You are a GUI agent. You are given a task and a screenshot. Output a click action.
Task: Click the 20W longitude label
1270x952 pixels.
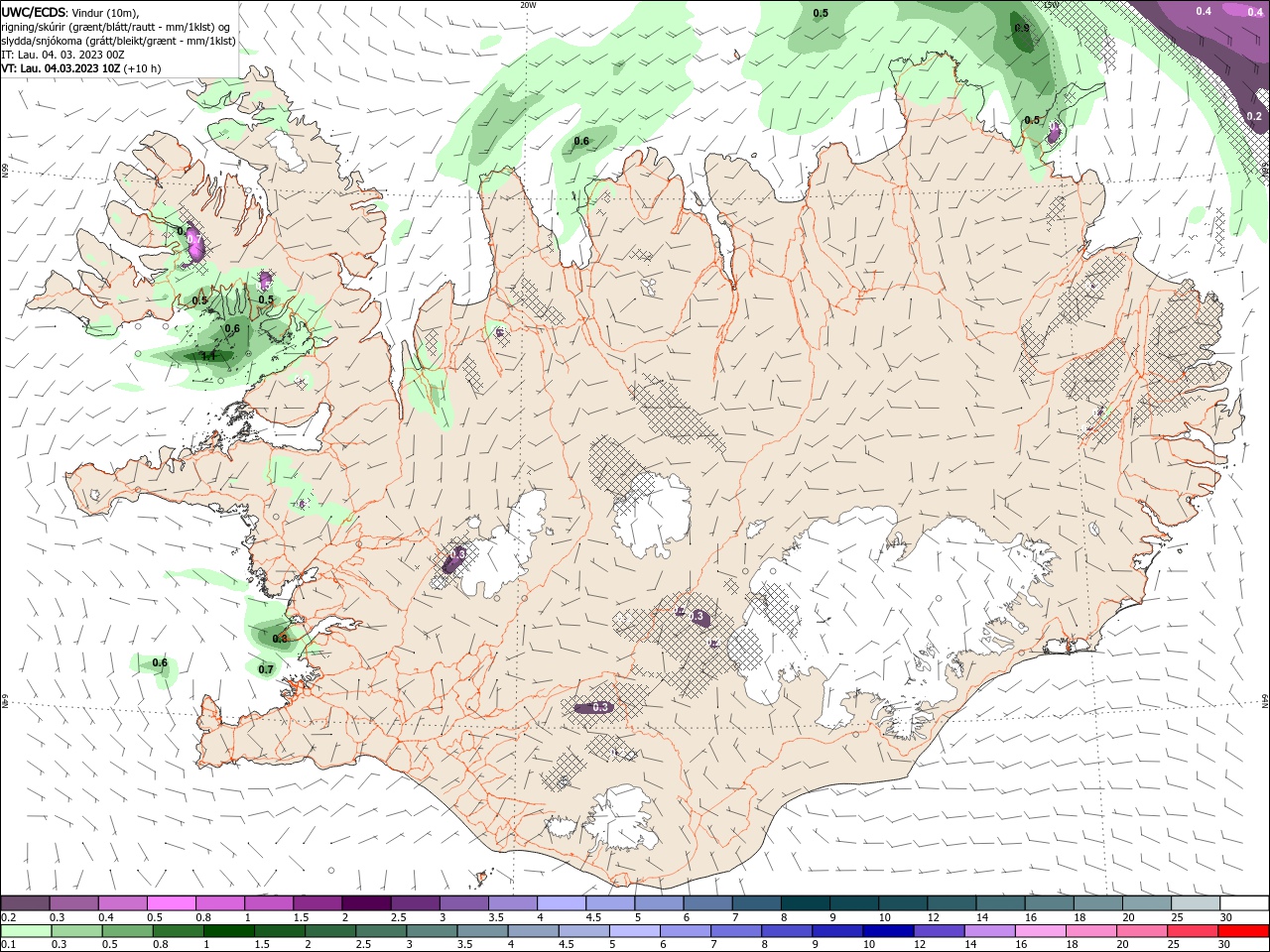tap(528, 4)
